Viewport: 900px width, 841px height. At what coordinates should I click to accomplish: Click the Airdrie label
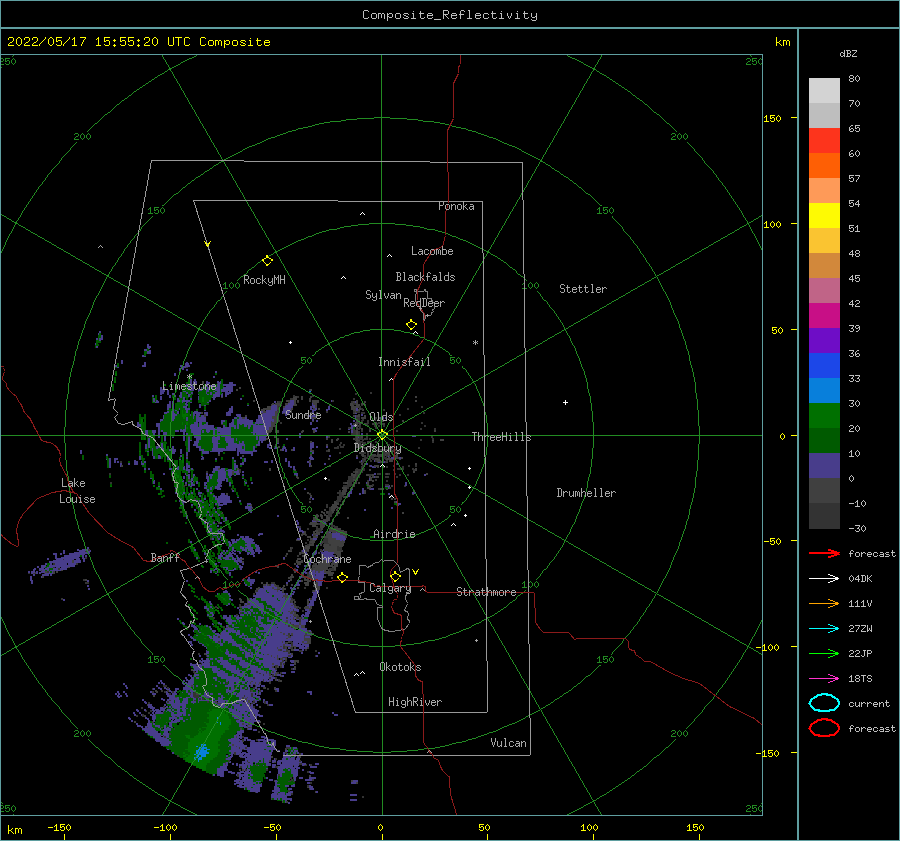pyautogui.click(x=394, y=534)
